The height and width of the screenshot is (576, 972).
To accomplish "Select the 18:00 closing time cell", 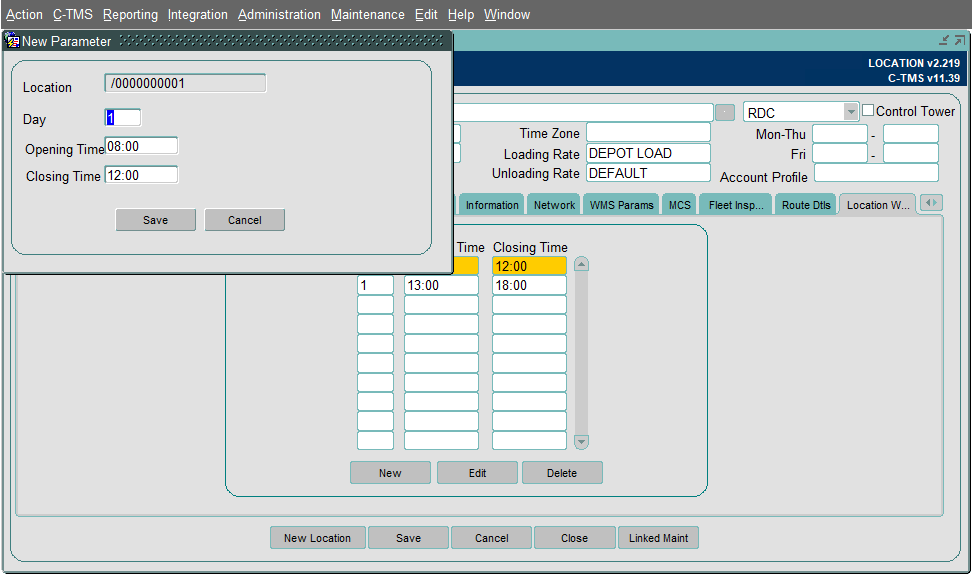I will [x=529, y=285].
